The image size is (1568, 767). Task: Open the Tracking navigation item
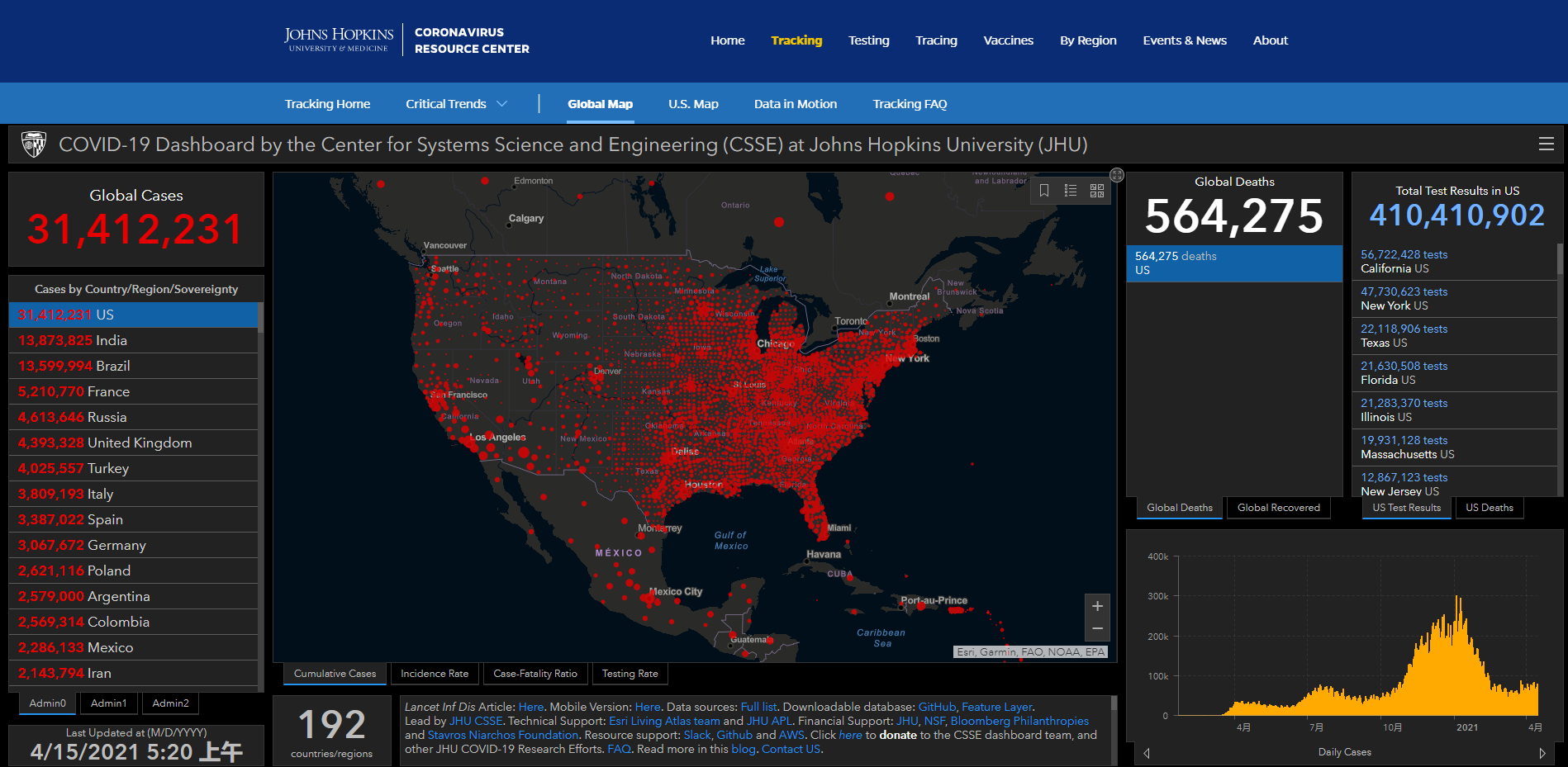pos(796,40)
